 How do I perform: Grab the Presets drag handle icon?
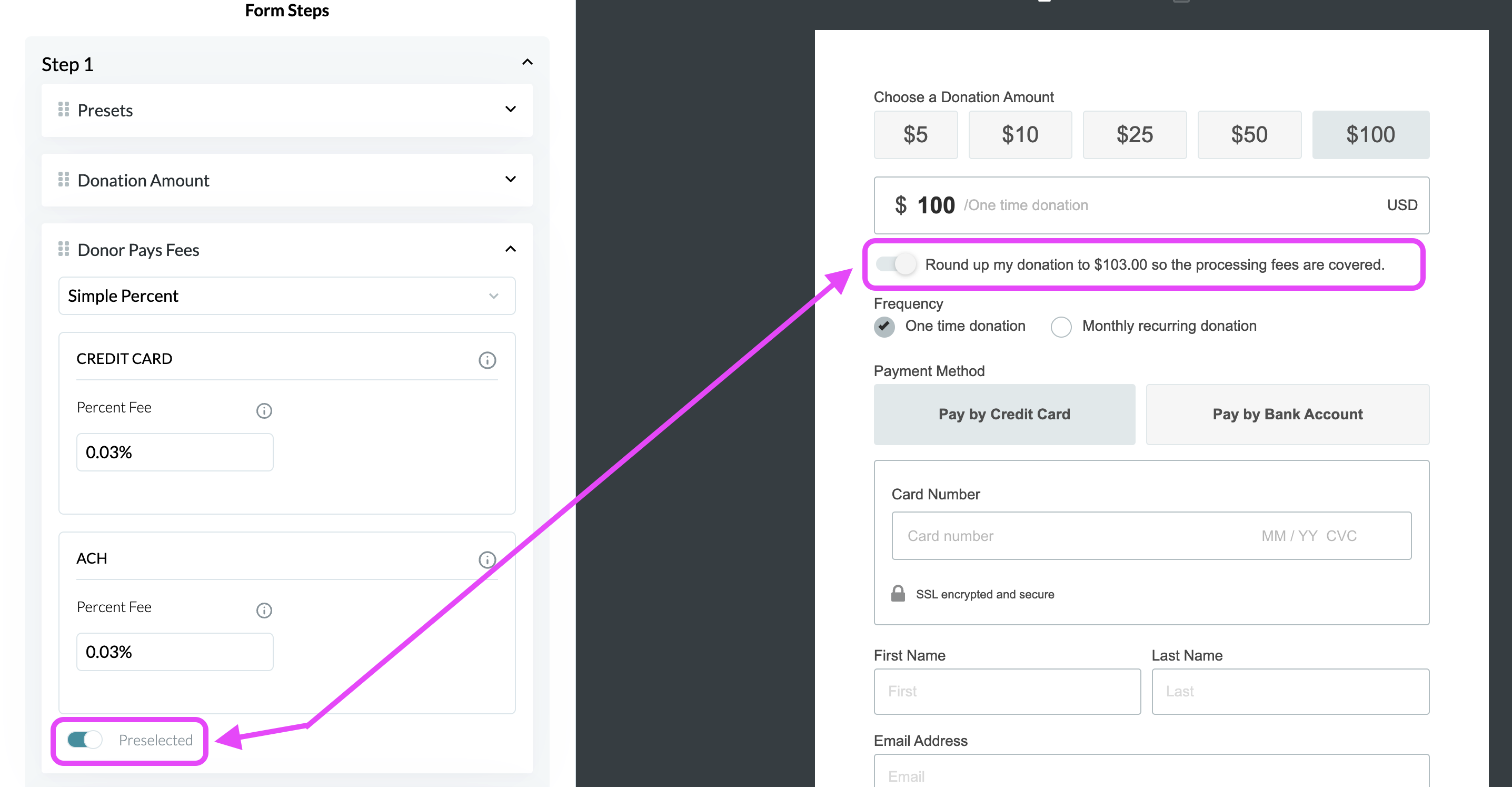pos(63,110)
